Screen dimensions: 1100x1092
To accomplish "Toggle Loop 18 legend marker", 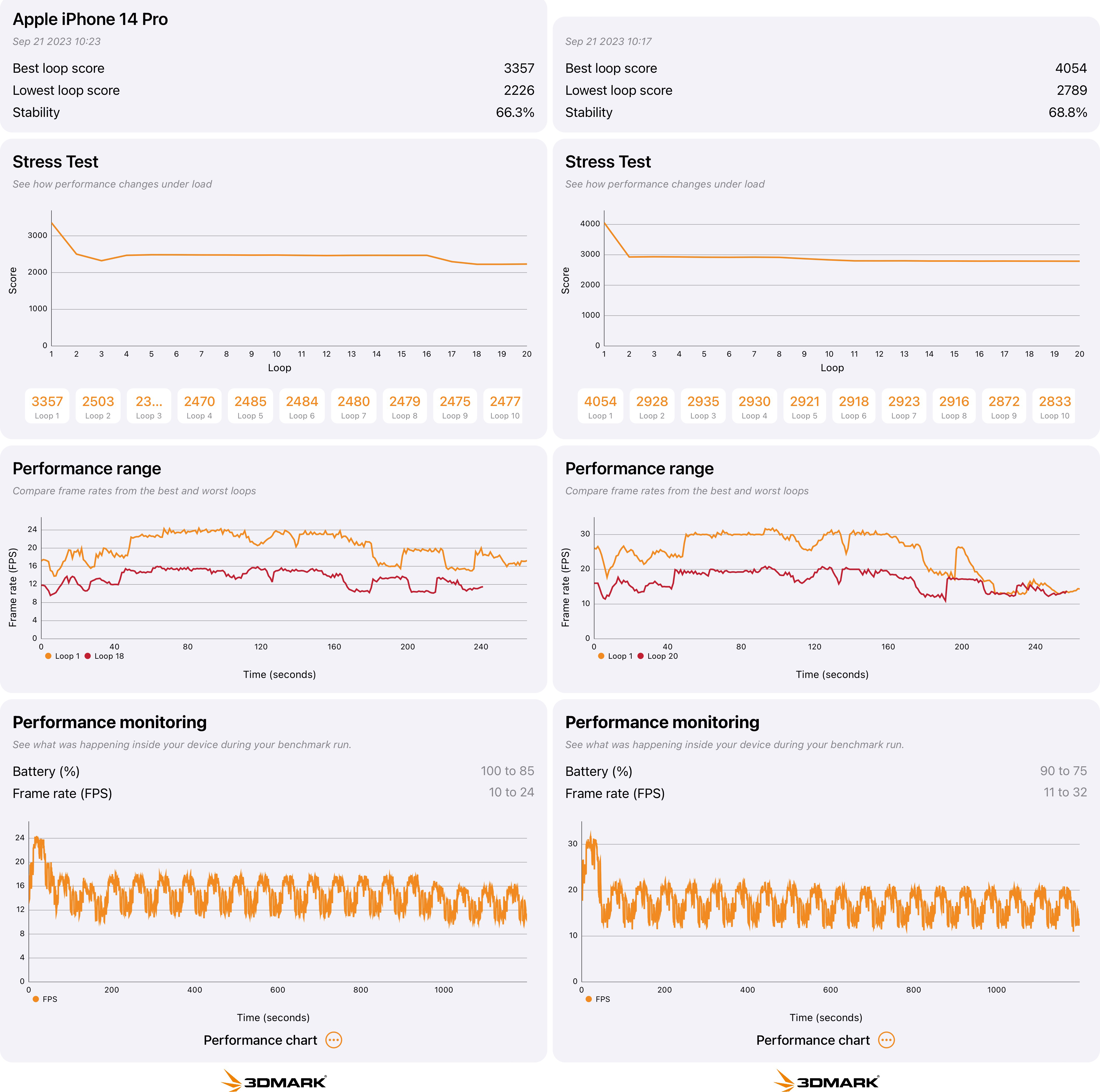I will click(x=88, y=656).
